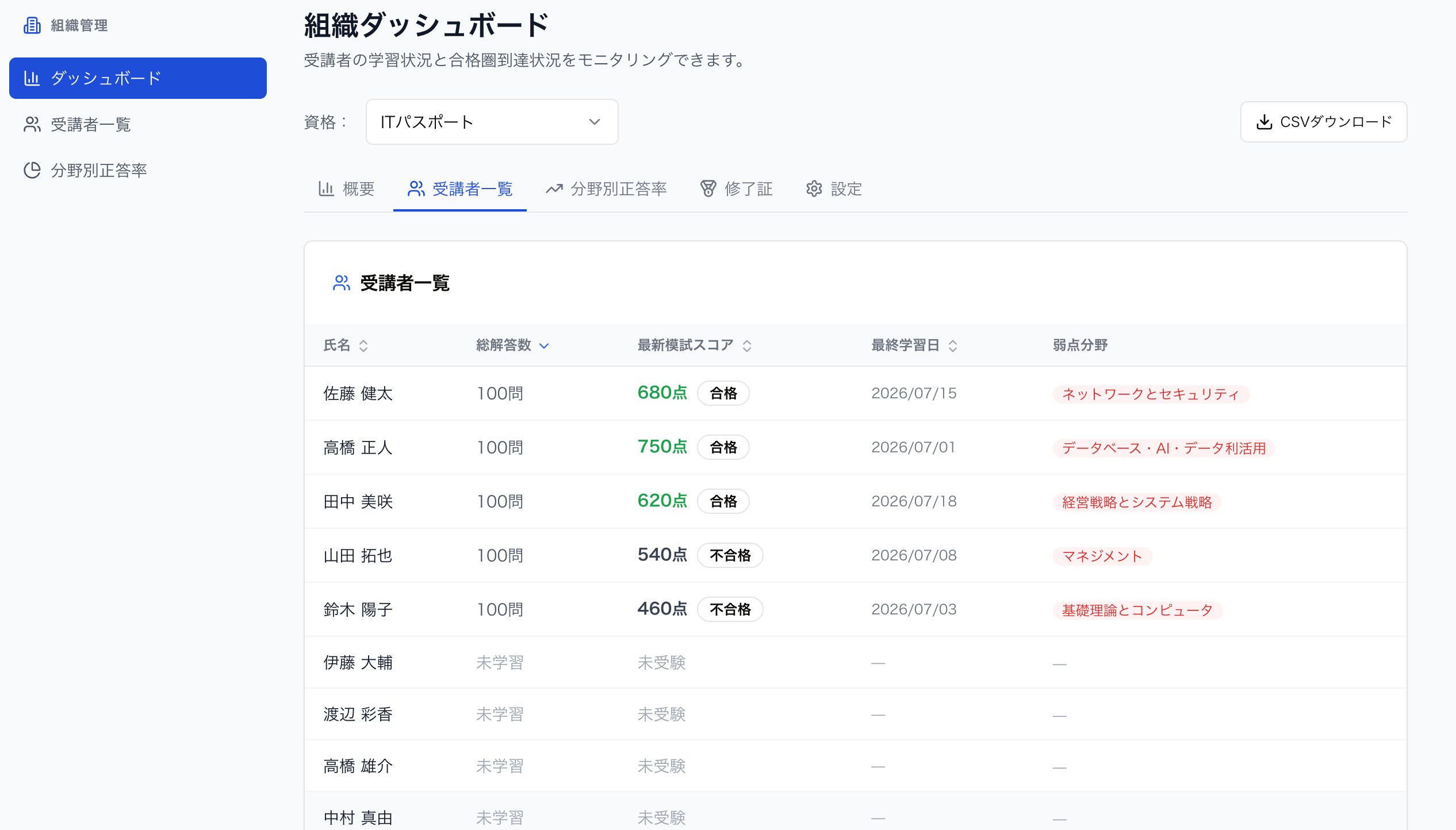Click the bar chart icon on 概要 tab
1456x830 pixels.
tap(326, 189)
